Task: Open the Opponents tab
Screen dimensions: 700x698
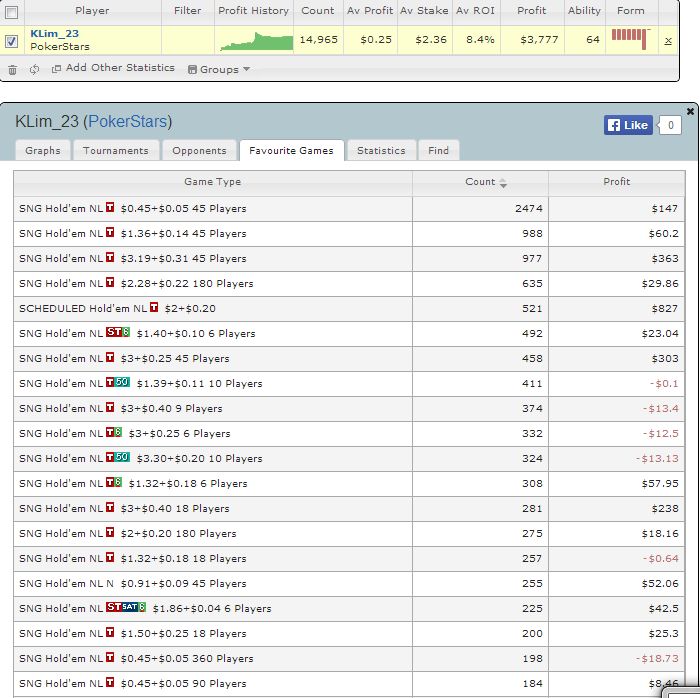Action: [x=200, y=150]
